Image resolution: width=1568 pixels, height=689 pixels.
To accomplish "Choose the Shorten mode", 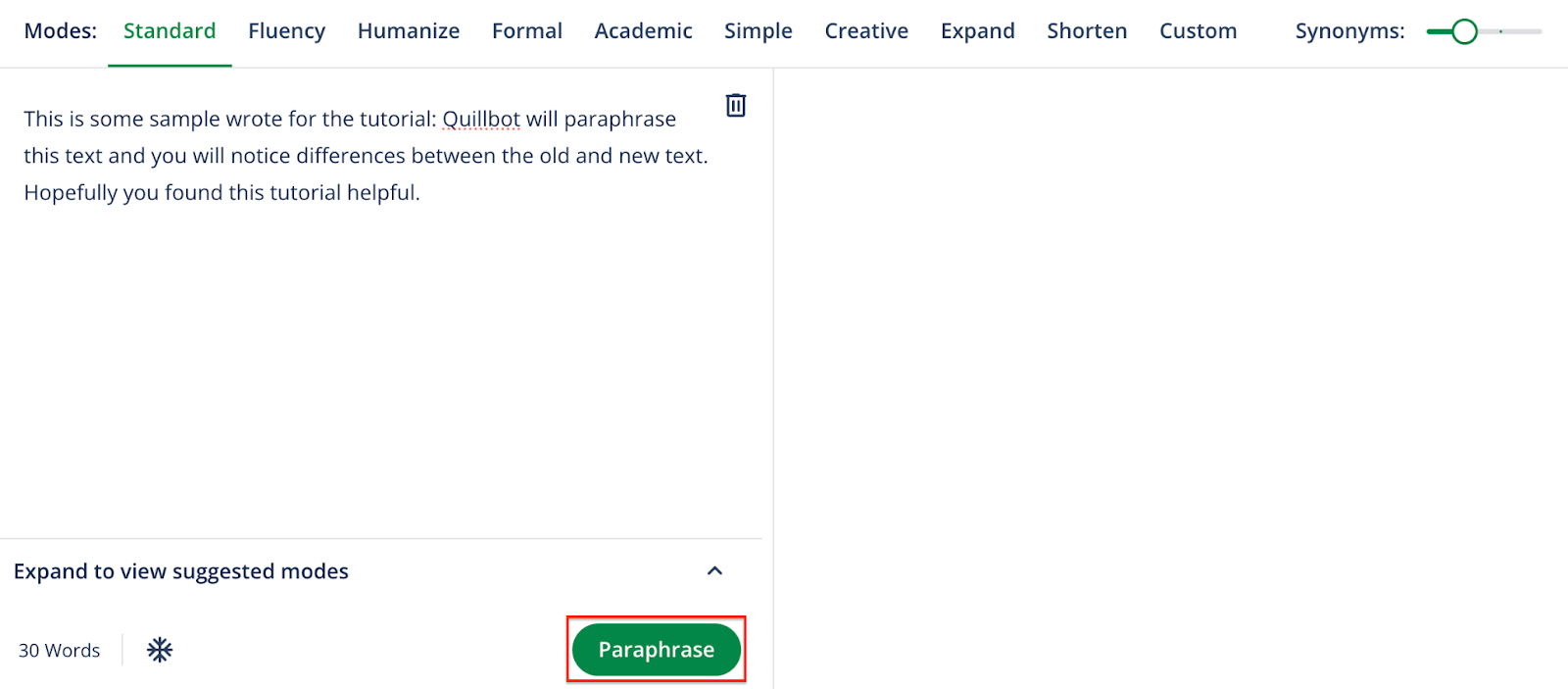I will (x=1087, y=31).
